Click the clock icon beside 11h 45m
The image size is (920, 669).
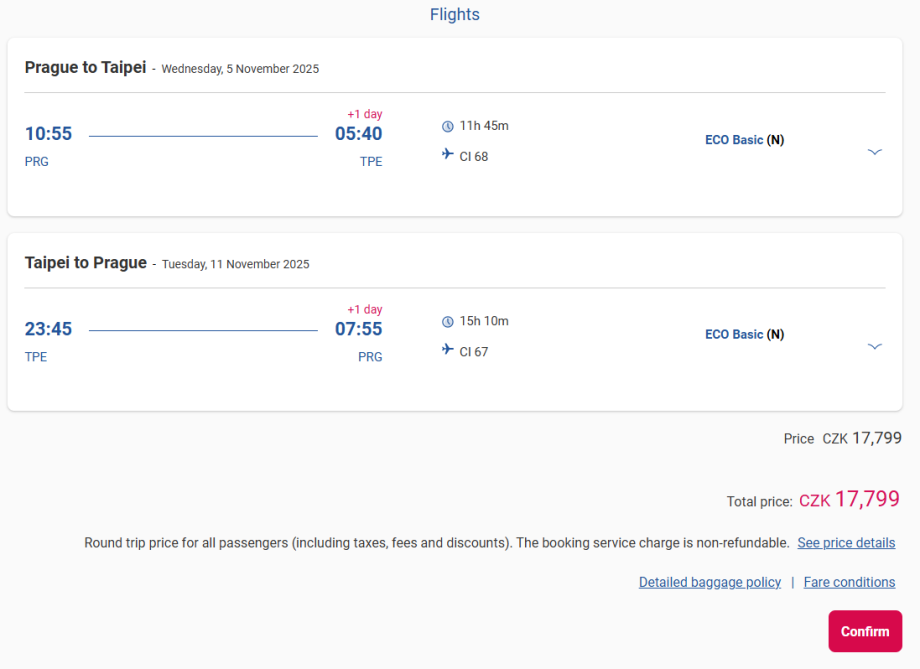pos(448,126)
